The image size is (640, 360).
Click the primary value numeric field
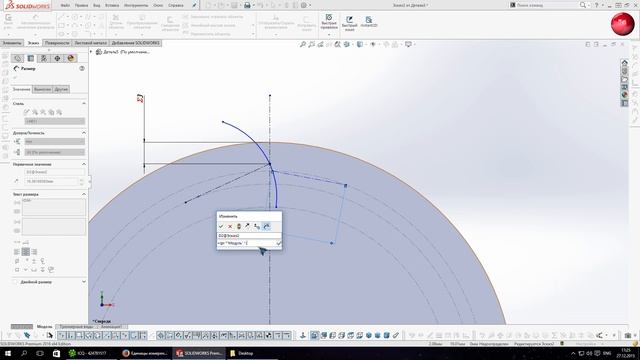tap(51, 181)
